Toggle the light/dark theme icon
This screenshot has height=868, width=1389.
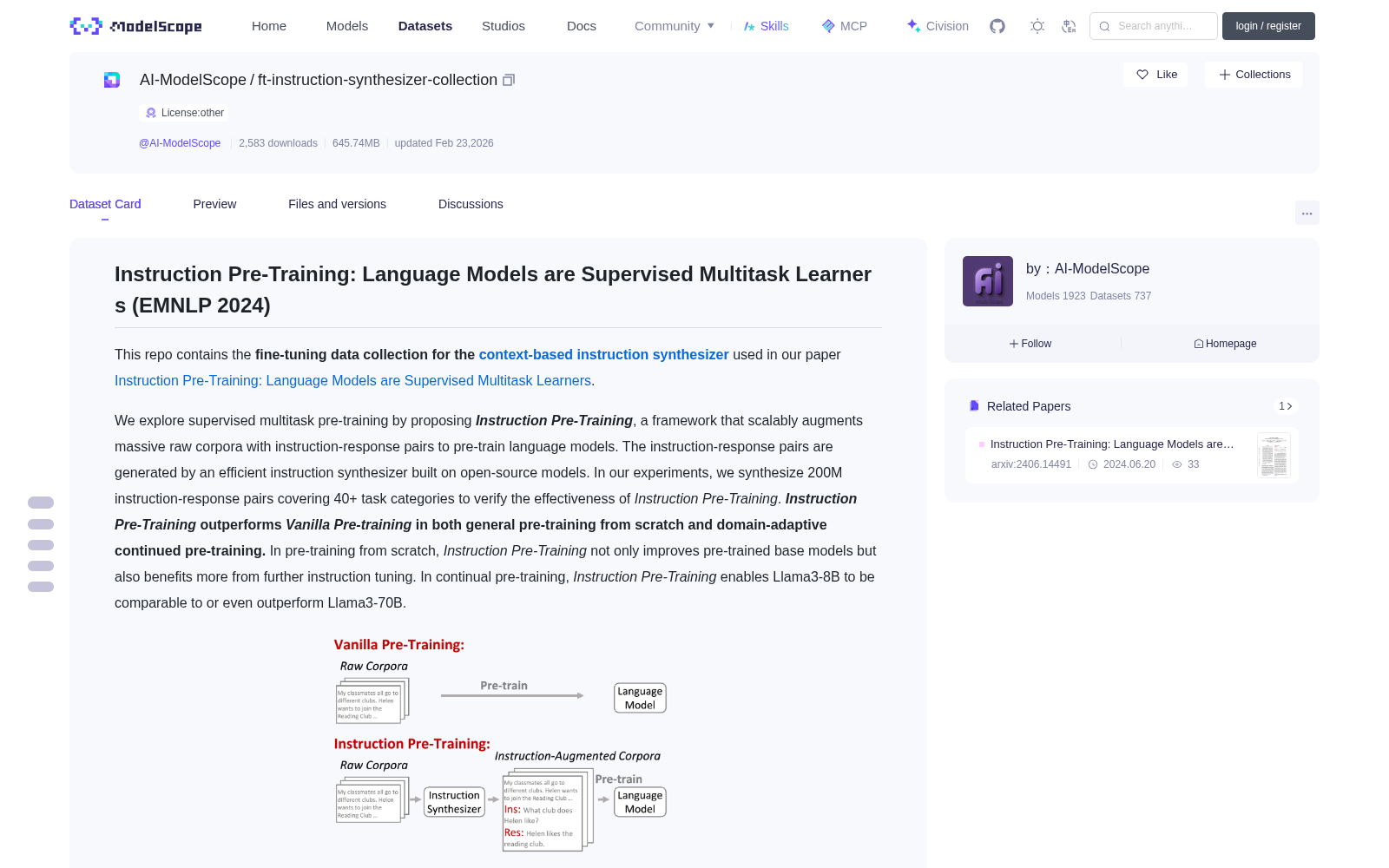pyautogui.click(x=1037, y=26)
